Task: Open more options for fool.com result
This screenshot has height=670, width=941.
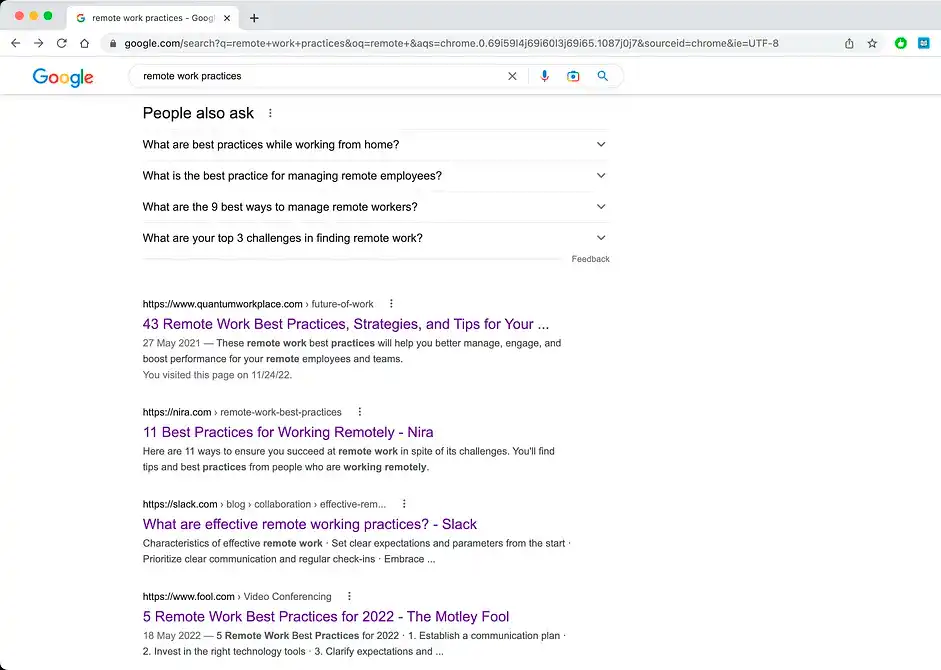Action: click(349, 596)
